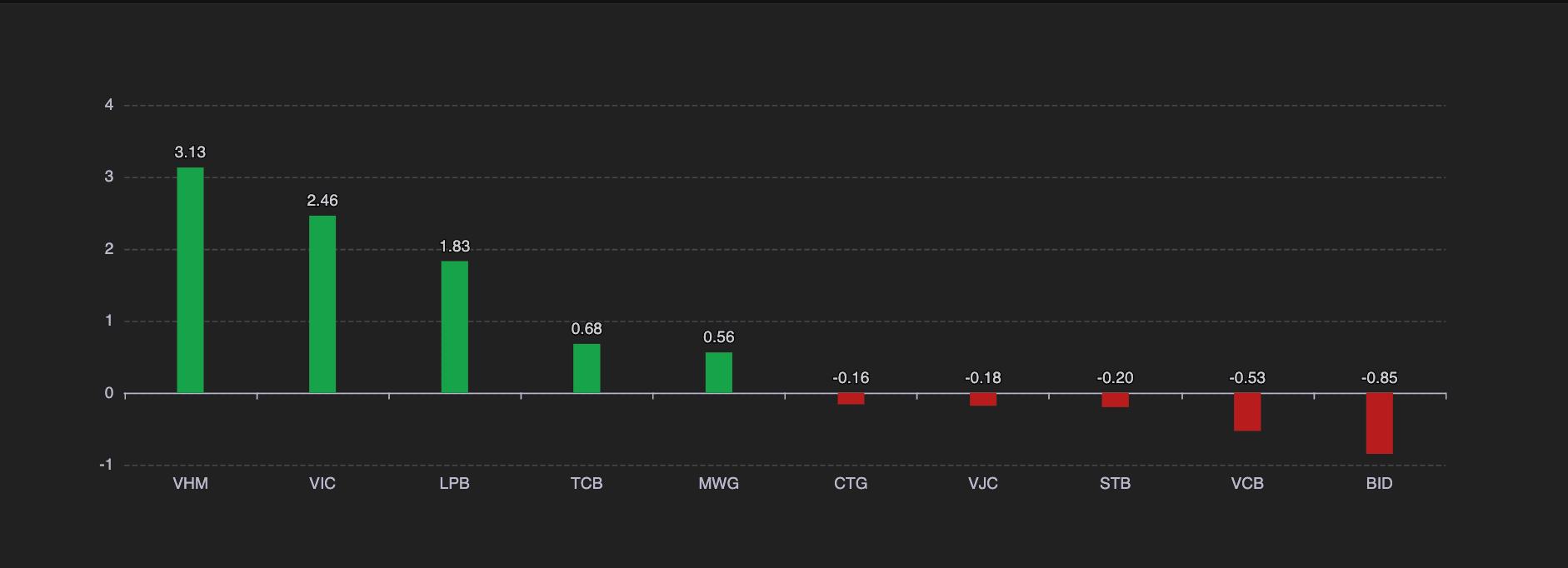1568x568 pixels.
Task: Click the VJC axis label
Action: click(983, 484)
